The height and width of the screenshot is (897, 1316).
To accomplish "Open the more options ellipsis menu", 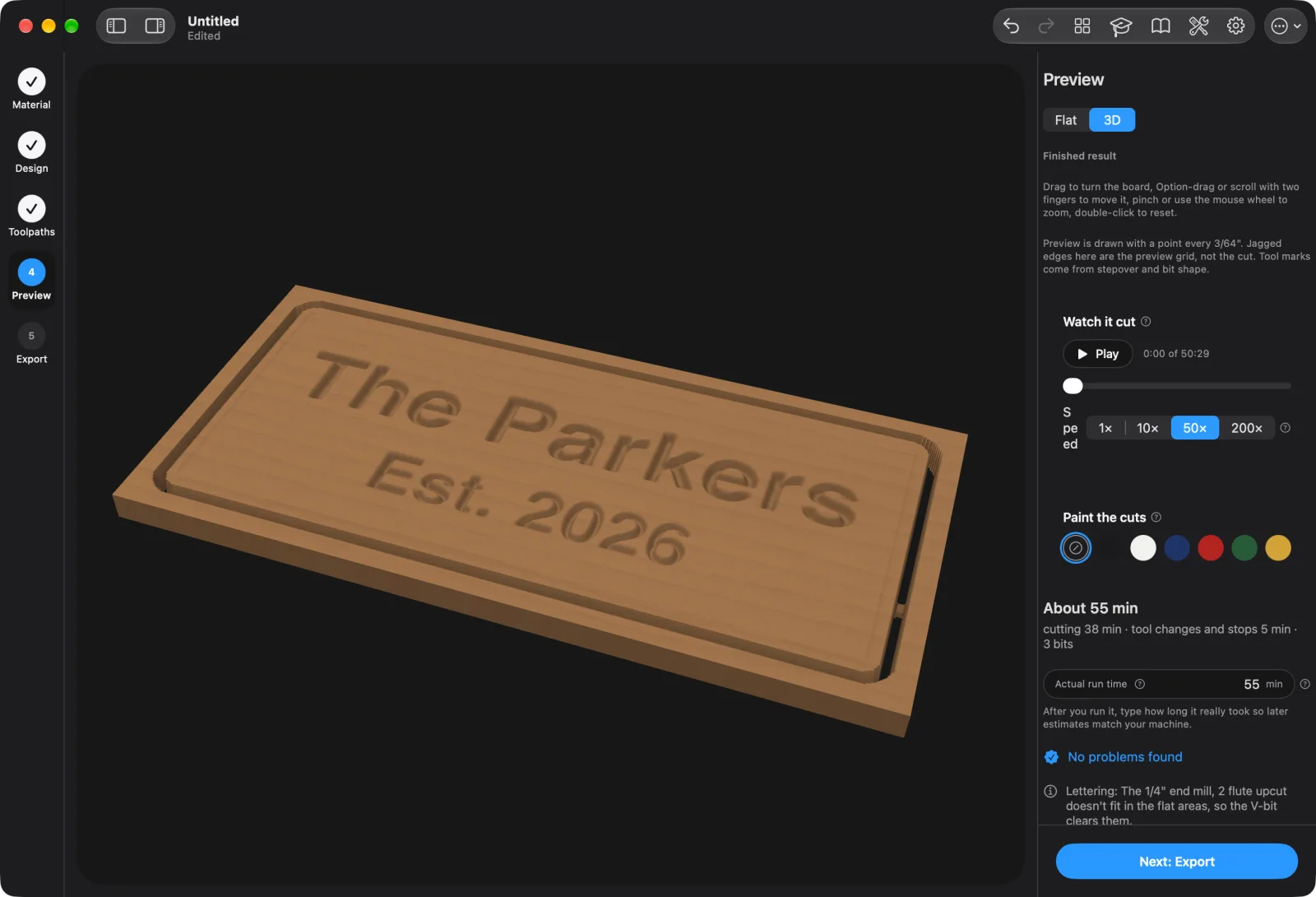I will tap(1286, 26).
